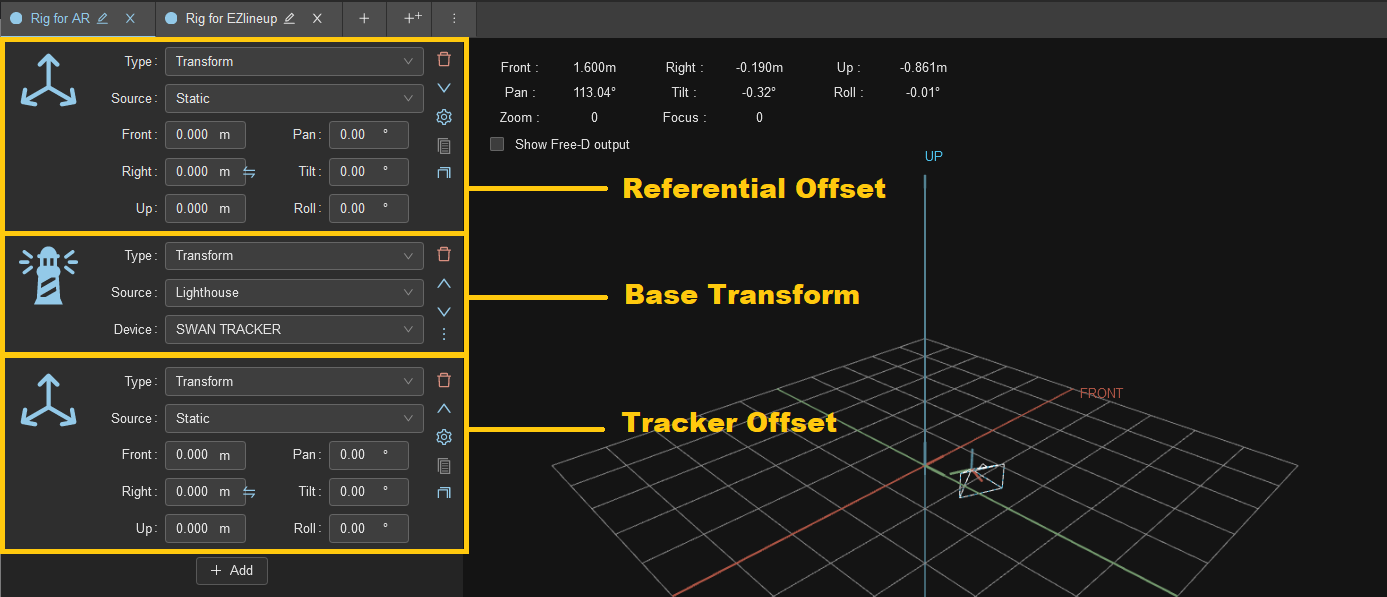Screen dimensions: 1387x597
Task: Click the plus button to add a new rig tab
Action: tap(364, 18)
